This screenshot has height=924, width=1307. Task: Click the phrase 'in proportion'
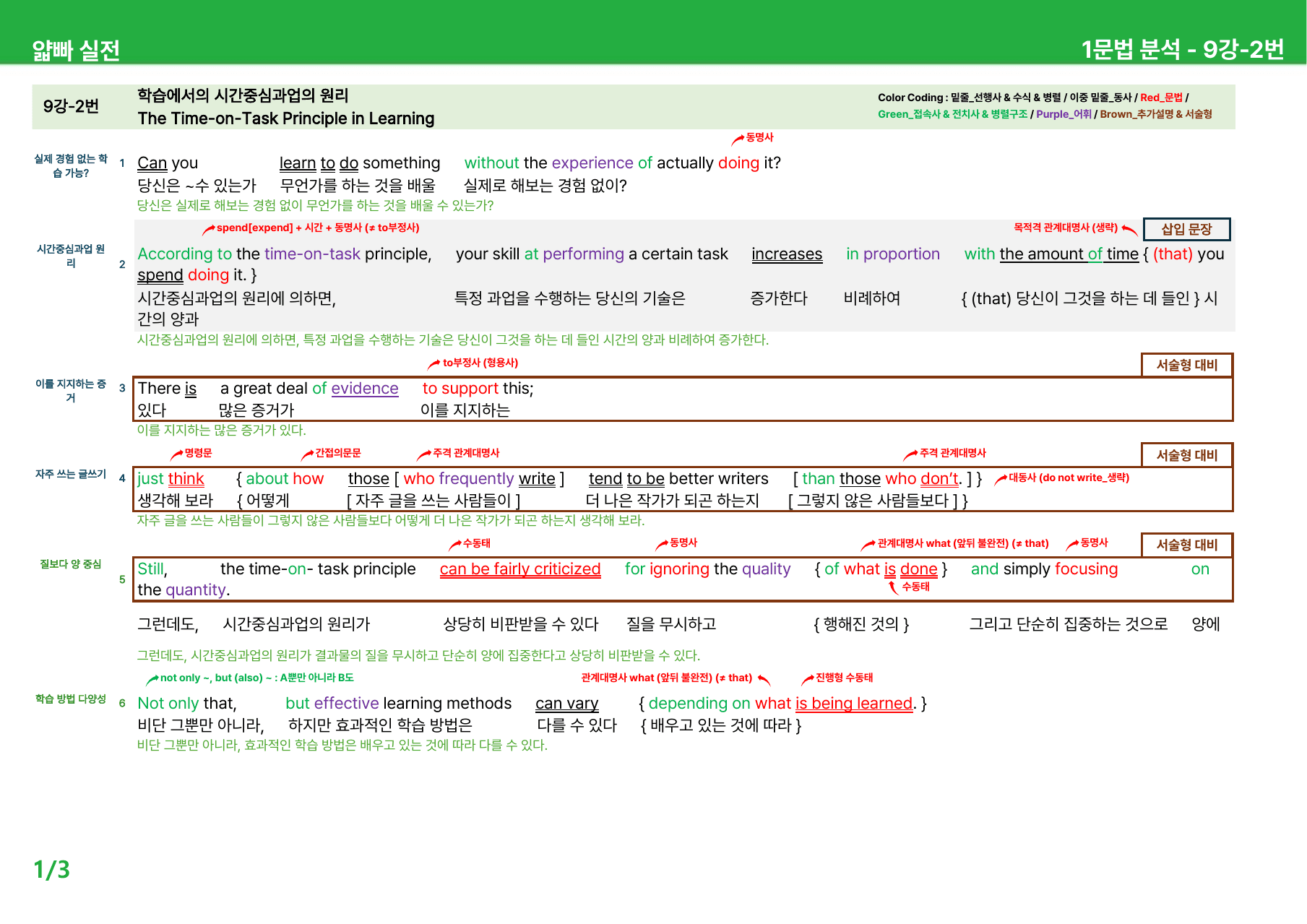(893, 254)
